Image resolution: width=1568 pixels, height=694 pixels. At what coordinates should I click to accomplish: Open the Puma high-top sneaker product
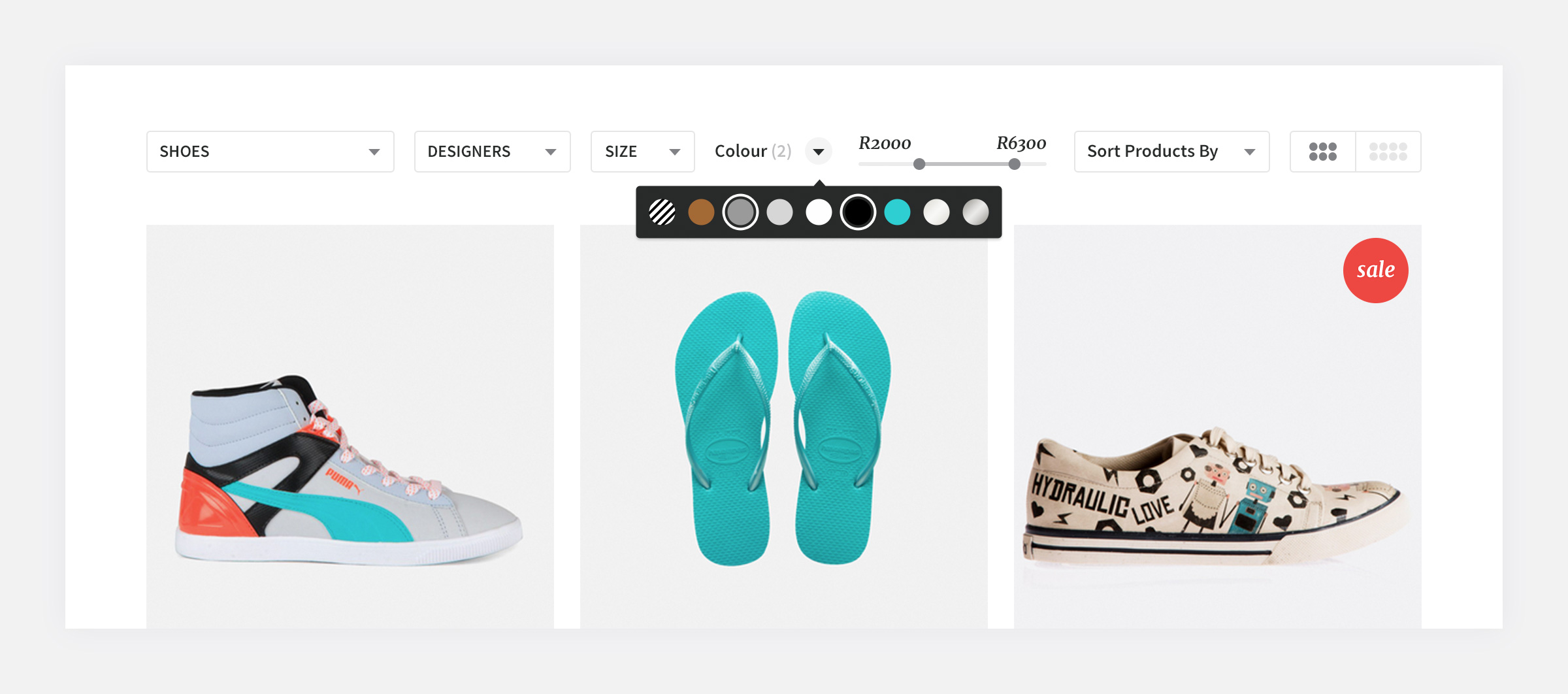(350, 427)
